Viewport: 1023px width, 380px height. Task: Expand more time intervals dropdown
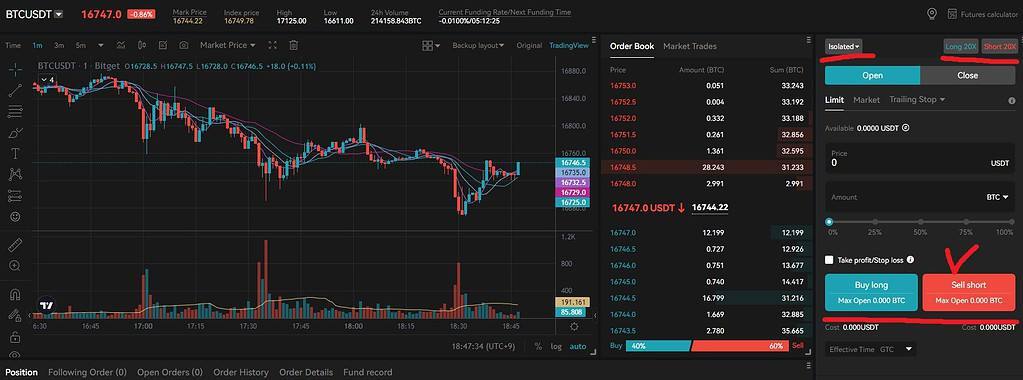click(x=100, y=45)
